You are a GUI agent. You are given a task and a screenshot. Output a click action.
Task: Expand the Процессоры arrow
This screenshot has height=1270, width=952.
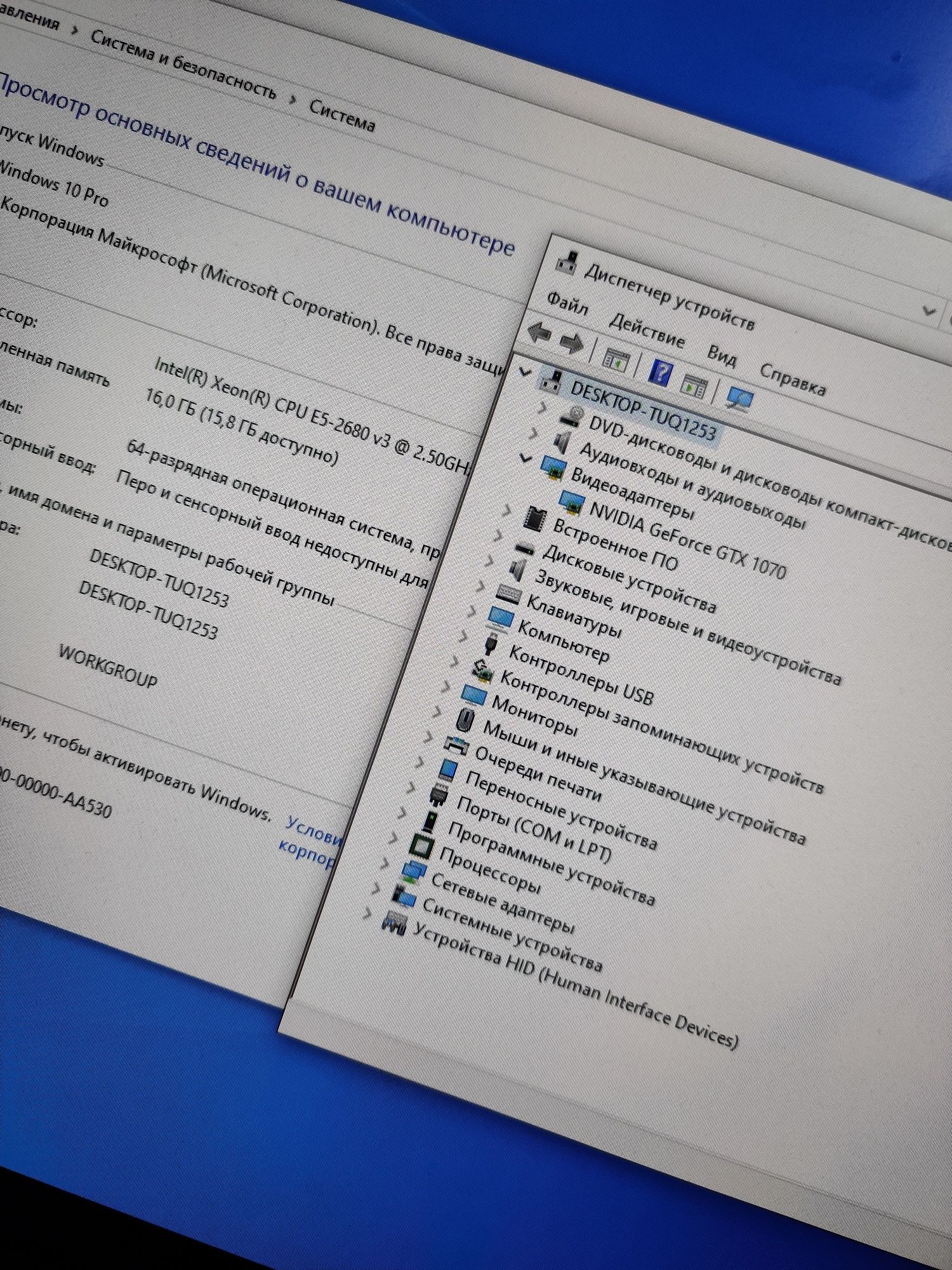(393, 838)
